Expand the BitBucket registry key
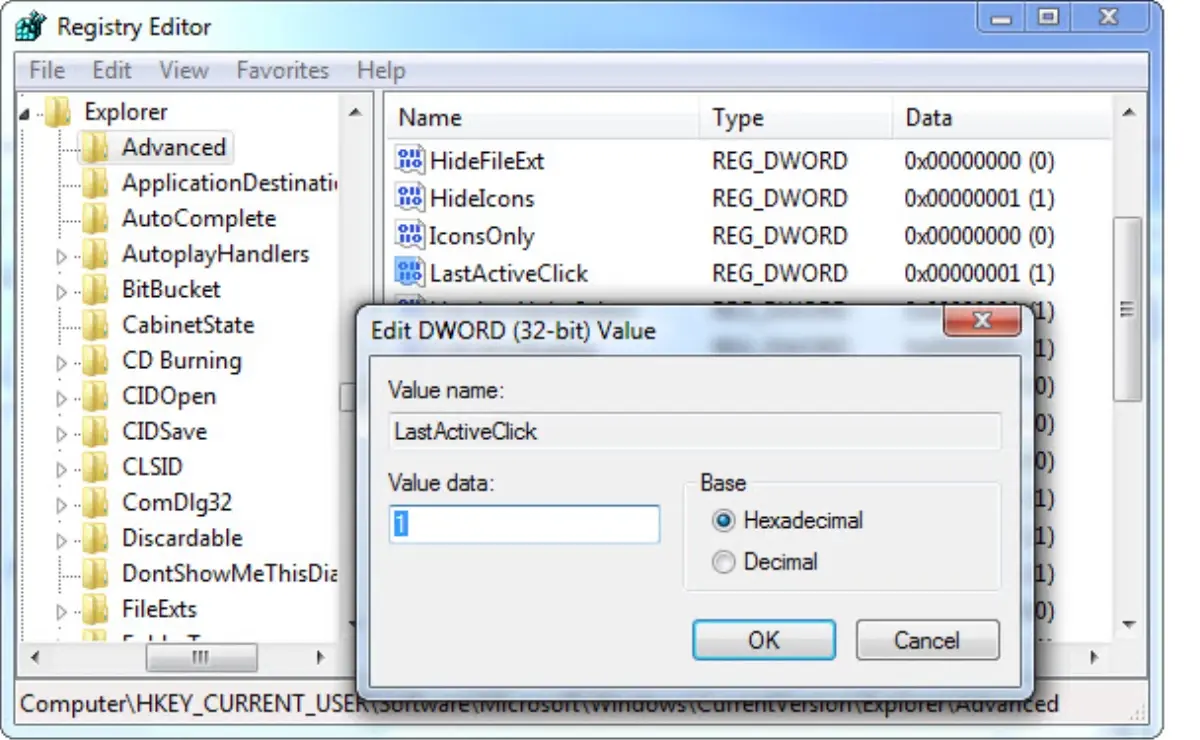 pyautogui.click(x=62, y=289)
